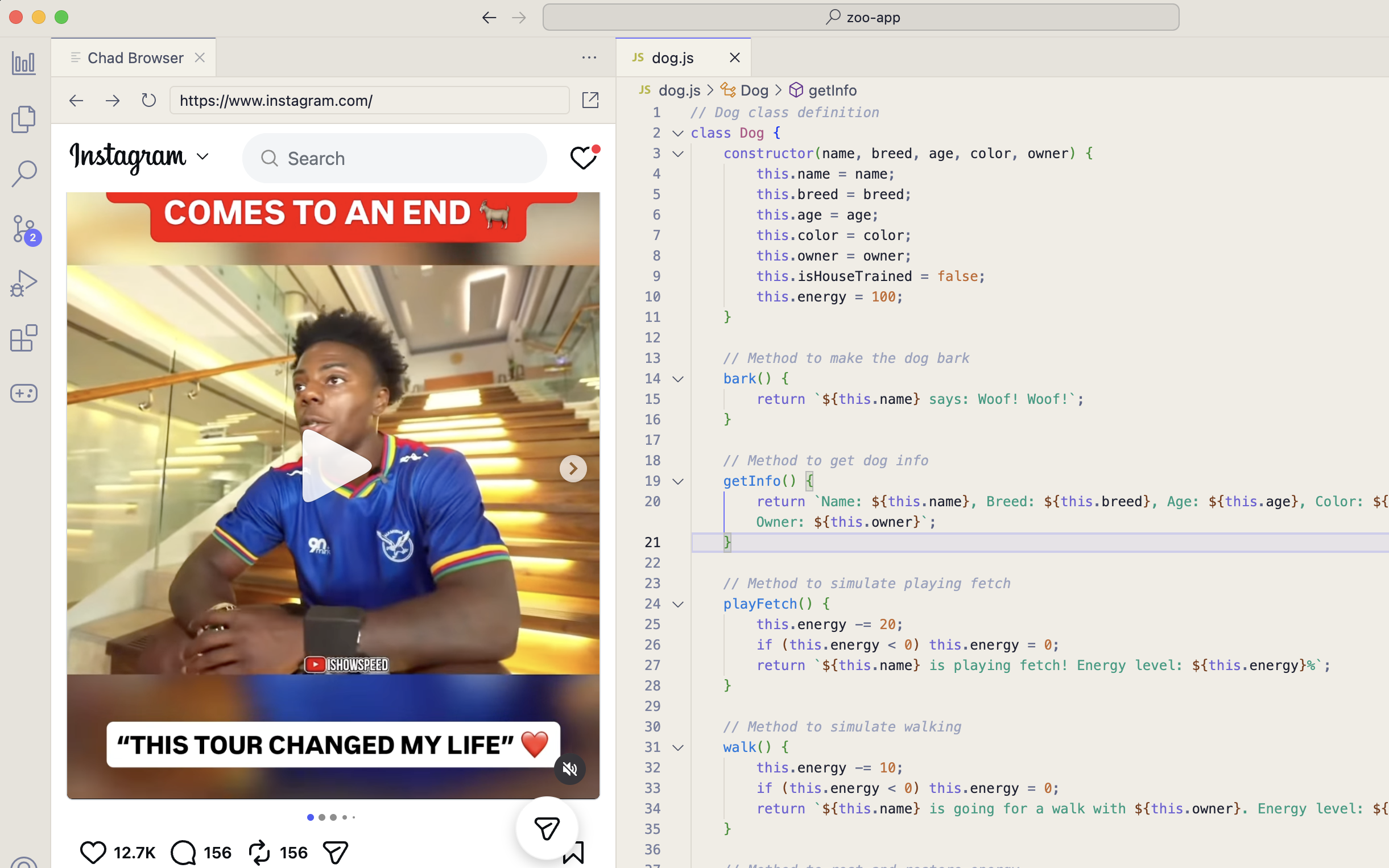This screenshot has width=1389, height=868.
Task: Collapse the class Dog fold arrow
Action: click(678, 133)
